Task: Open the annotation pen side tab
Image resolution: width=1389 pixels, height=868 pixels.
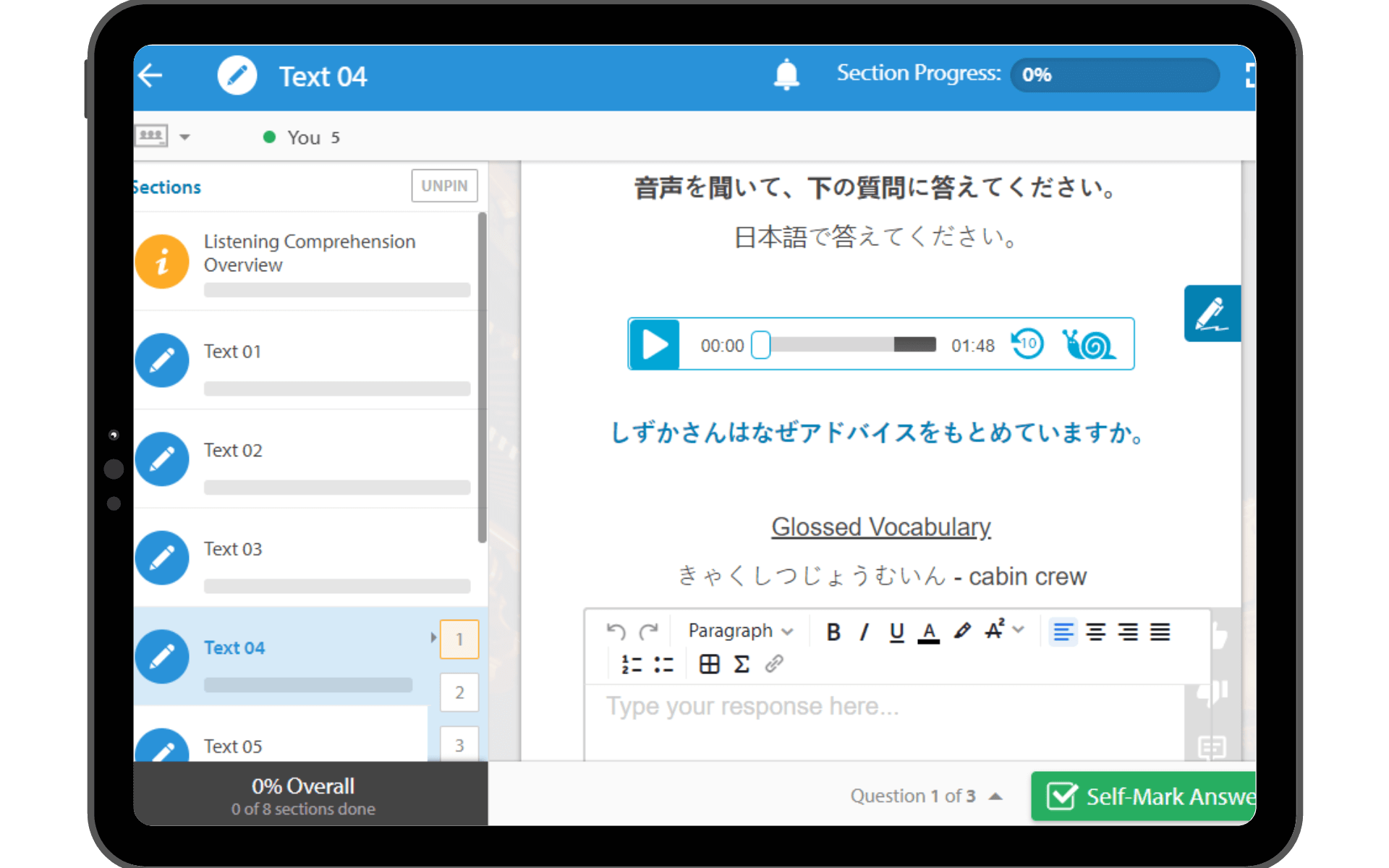Action: pos(1212,314)
